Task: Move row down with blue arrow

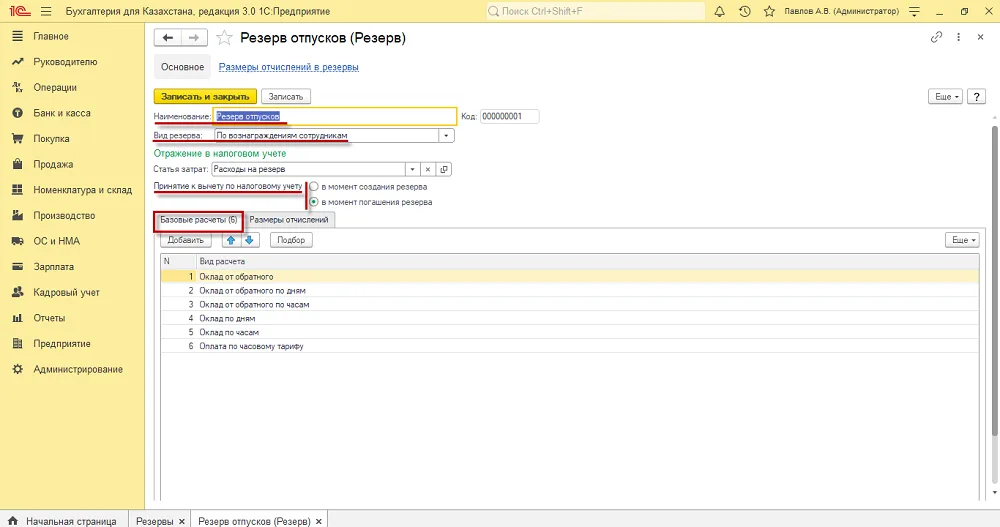Action: [x=249, y=240]
